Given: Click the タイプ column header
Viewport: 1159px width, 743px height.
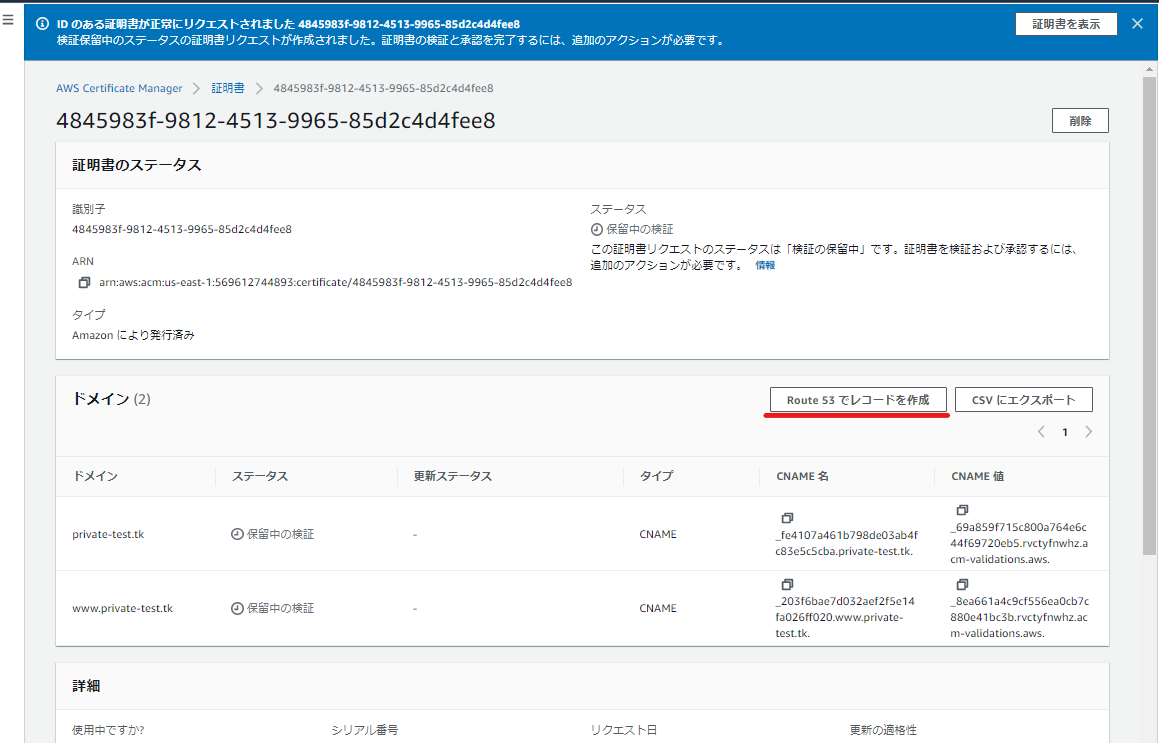Looking at the screenshot, I should point(656,476).
